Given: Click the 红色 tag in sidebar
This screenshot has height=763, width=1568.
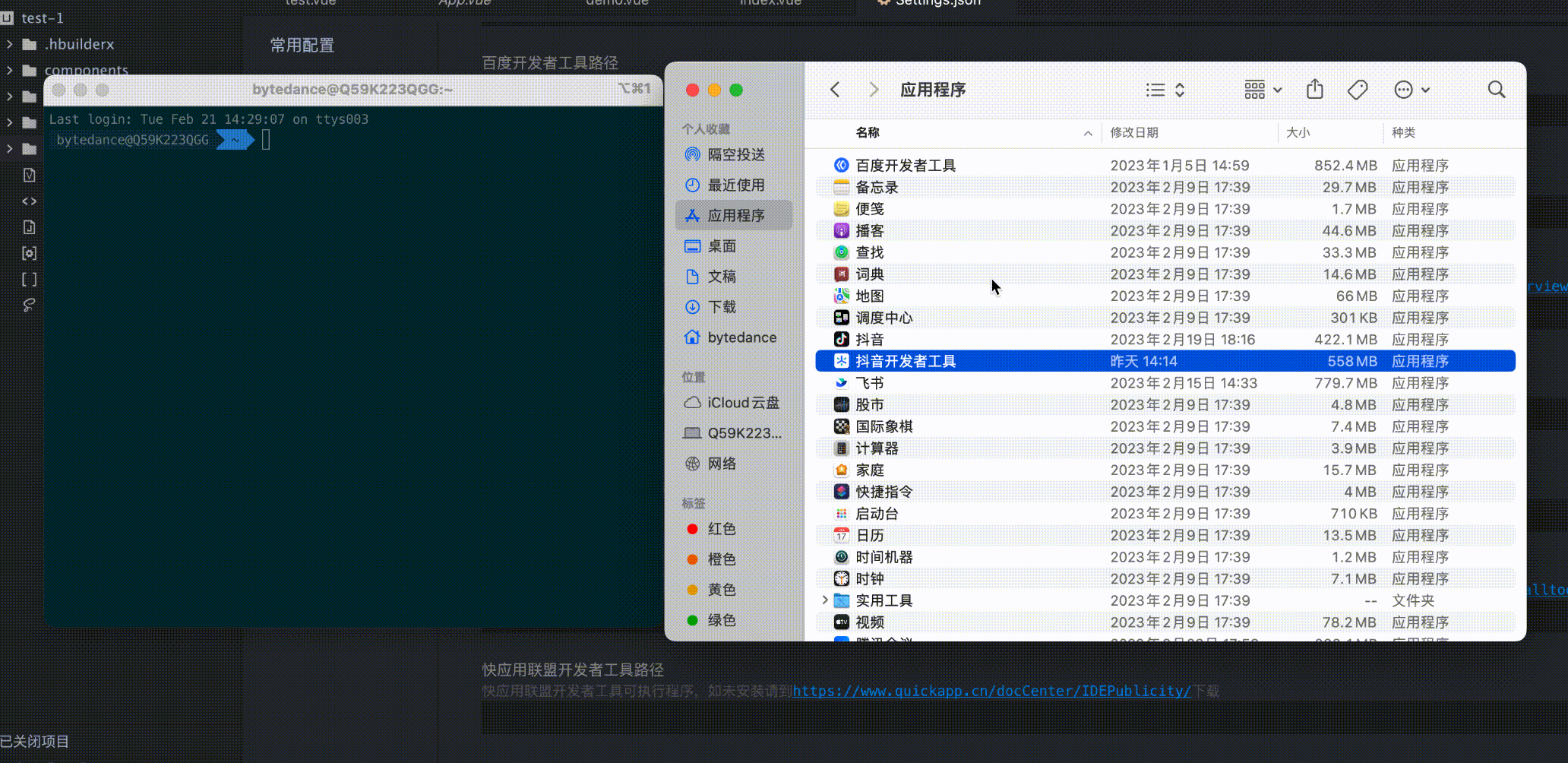Looking at the screenshot, I should pos(734,528).
